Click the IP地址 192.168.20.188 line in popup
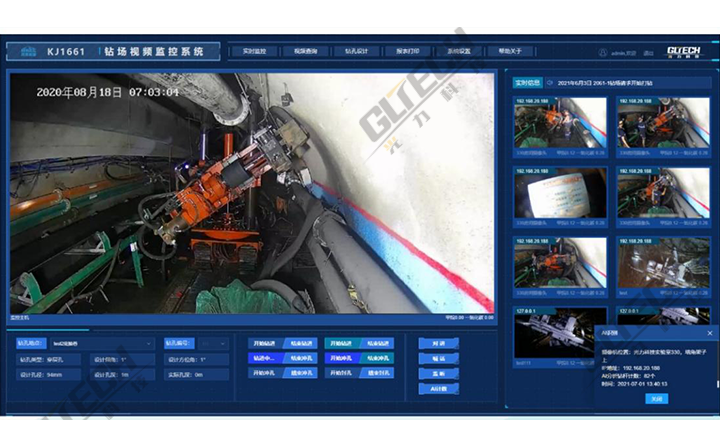Viewport: 720px width, 446px height. (631, 368)
